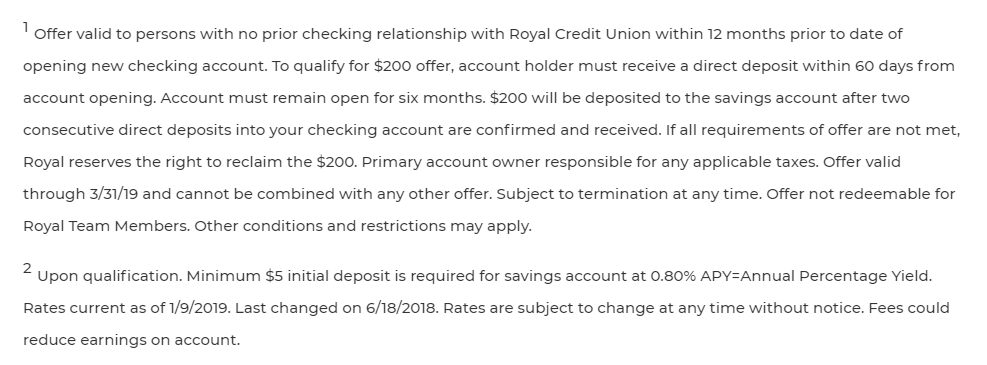Click the 0.80% rate figure
This screenshot has width=987, height=365.
tap(673, 276)
